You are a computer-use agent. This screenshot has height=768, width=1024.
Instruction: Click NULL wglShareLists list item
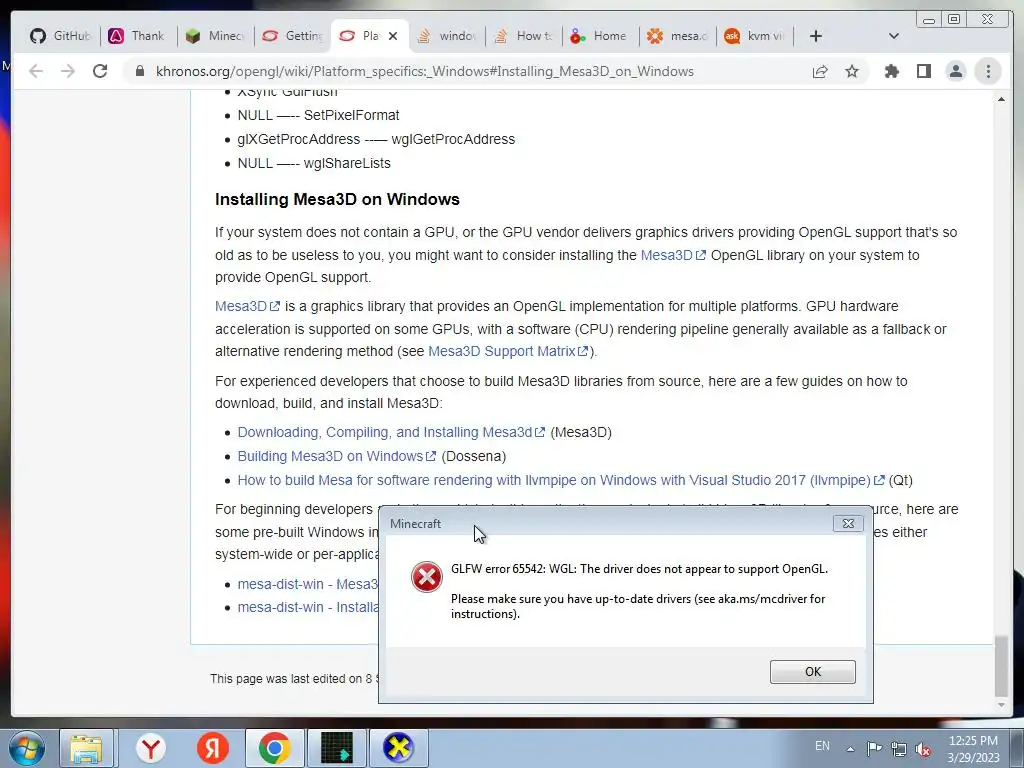(314, 163)
